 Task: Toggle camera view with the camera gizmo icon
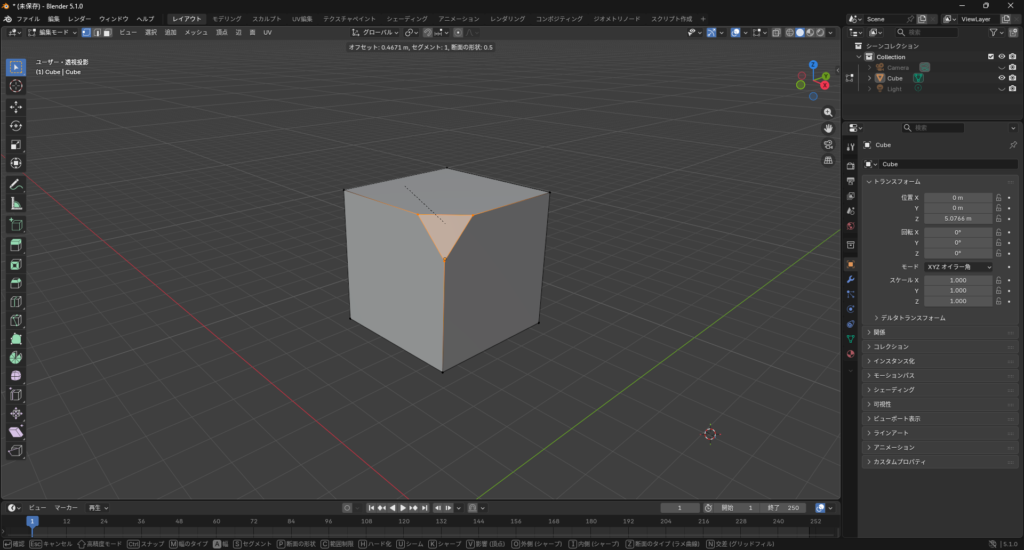pos(828,144)
